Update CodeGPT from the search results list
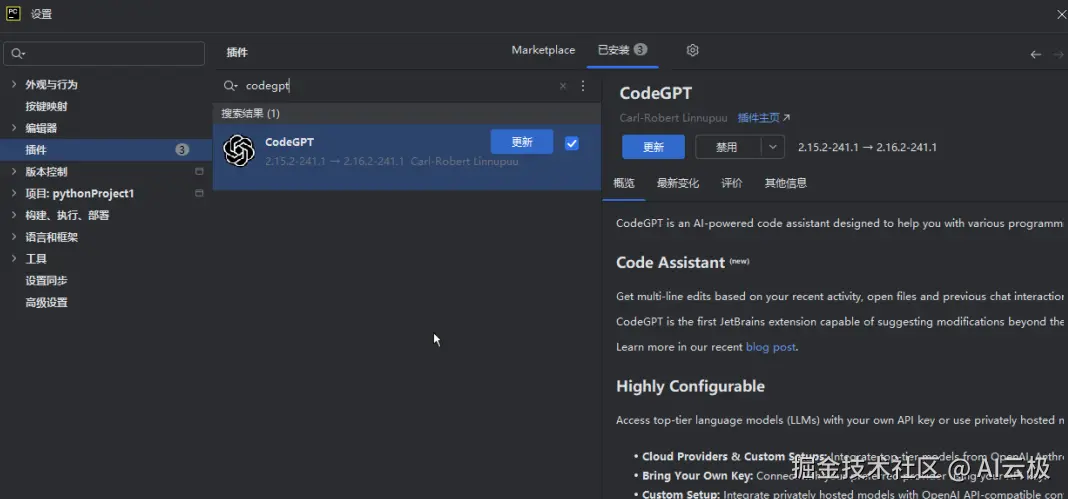 tap(522, 142)
